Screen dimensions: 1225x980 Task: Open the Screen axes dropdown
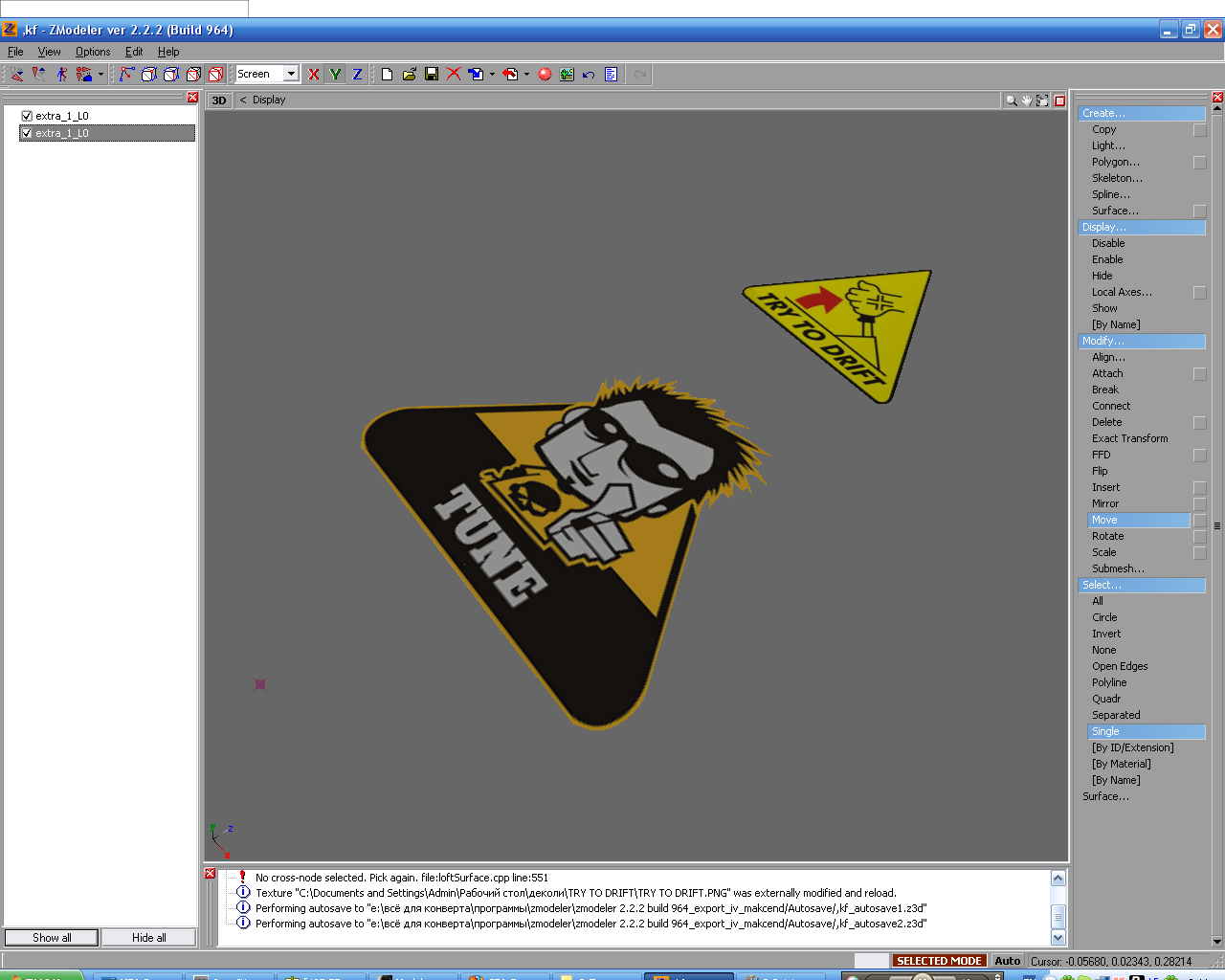click(x=291, y=75)
